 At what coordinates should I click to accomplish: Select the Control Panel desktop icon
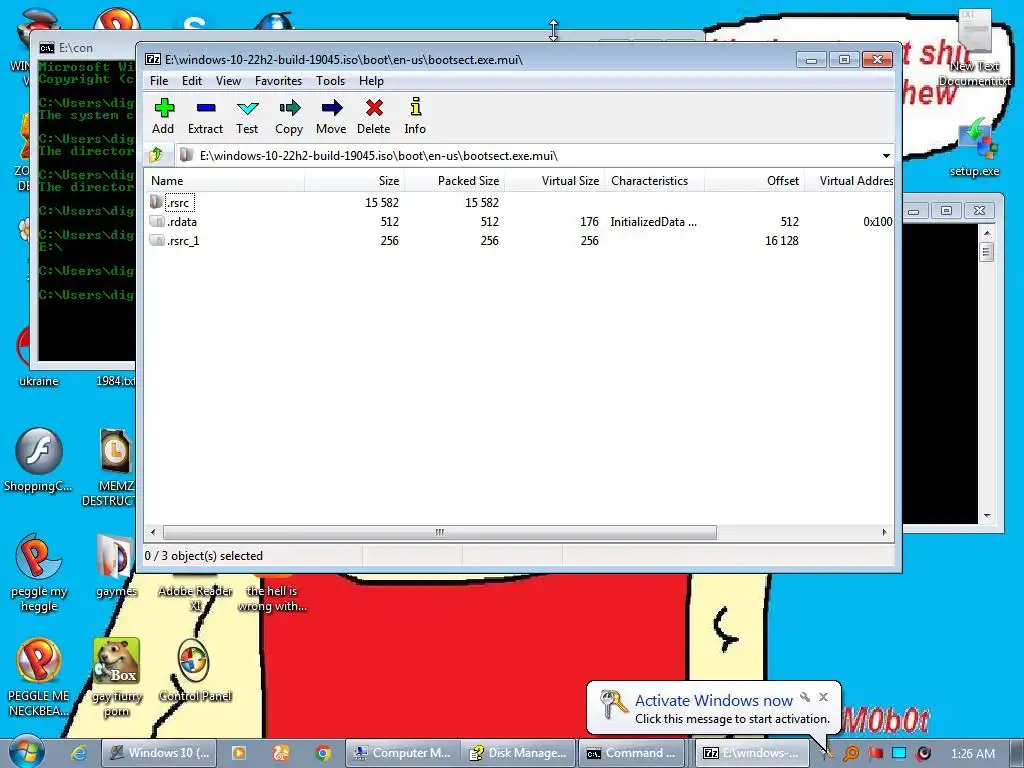pos(195,671)
